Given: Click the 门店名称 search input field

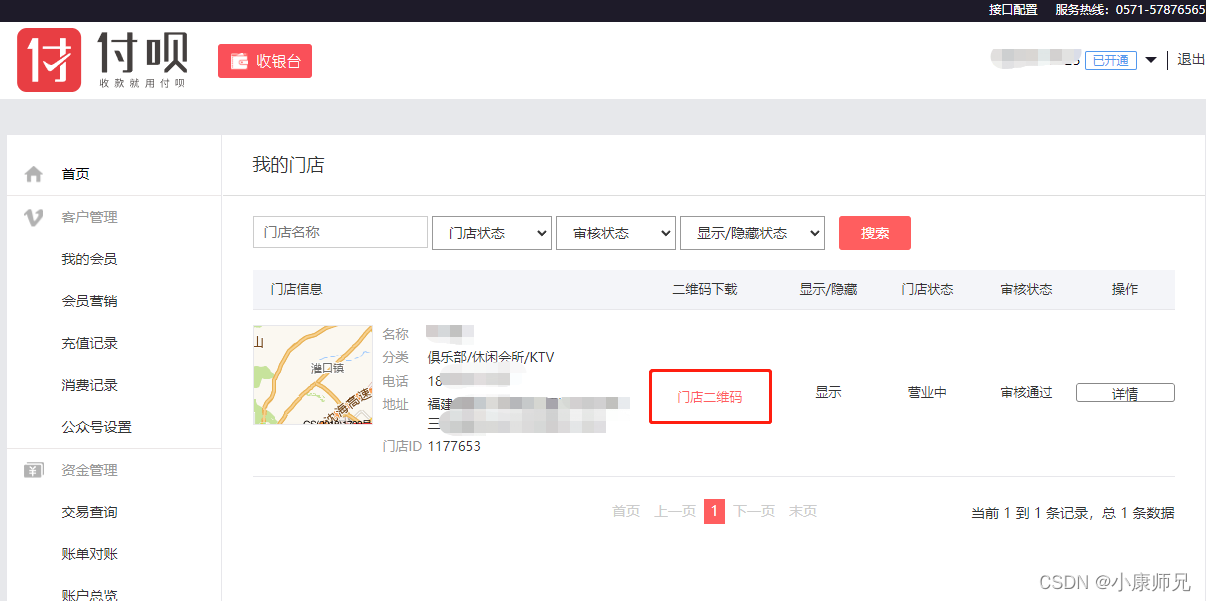Looking at the screenshot, I should pyautogui.click(x=340, y=231).
